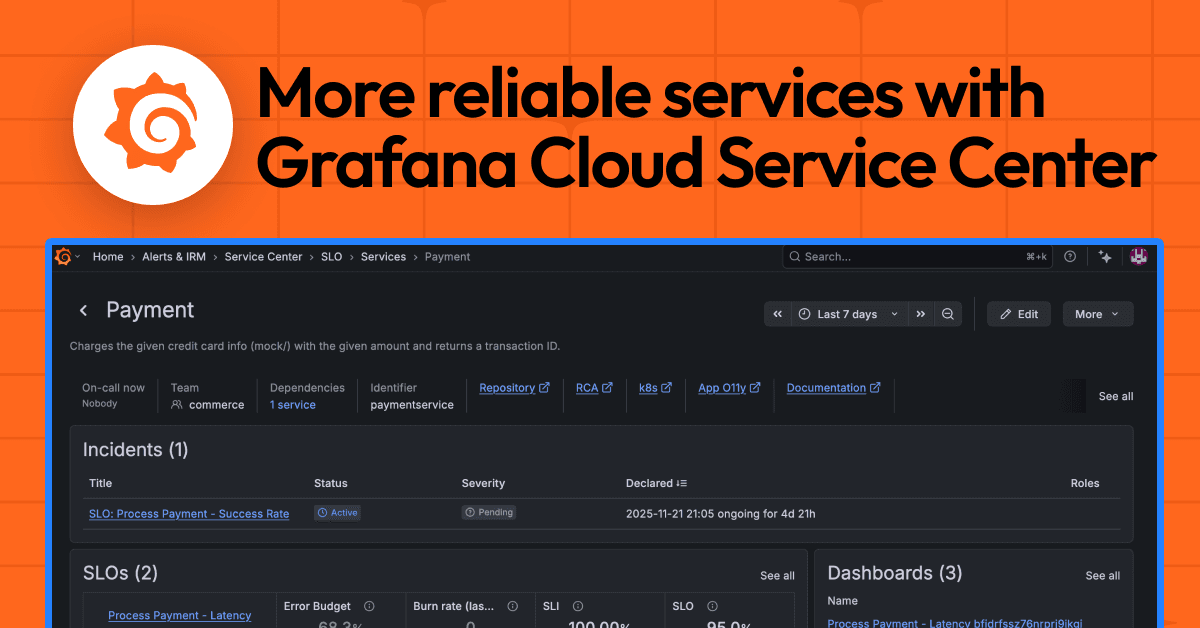Click the user profile avatar
Viewport: 1200px width, 628px height.
[x=1138, y=256]
